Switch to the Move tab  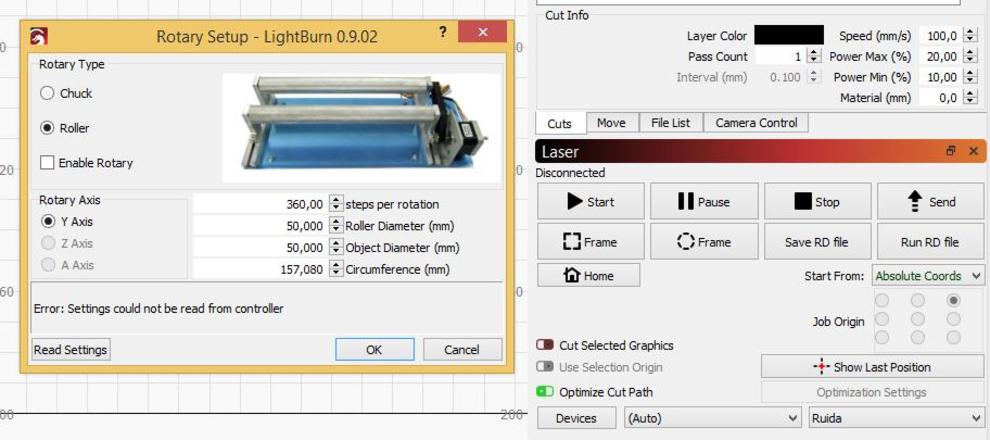click(611, 123)
